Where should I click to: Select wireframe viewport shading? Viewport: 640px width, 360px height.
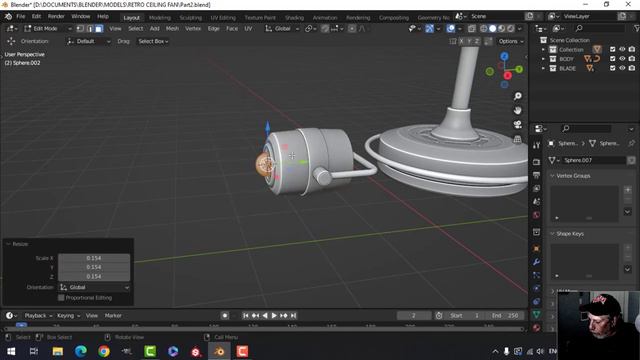(x=484, y=29)
